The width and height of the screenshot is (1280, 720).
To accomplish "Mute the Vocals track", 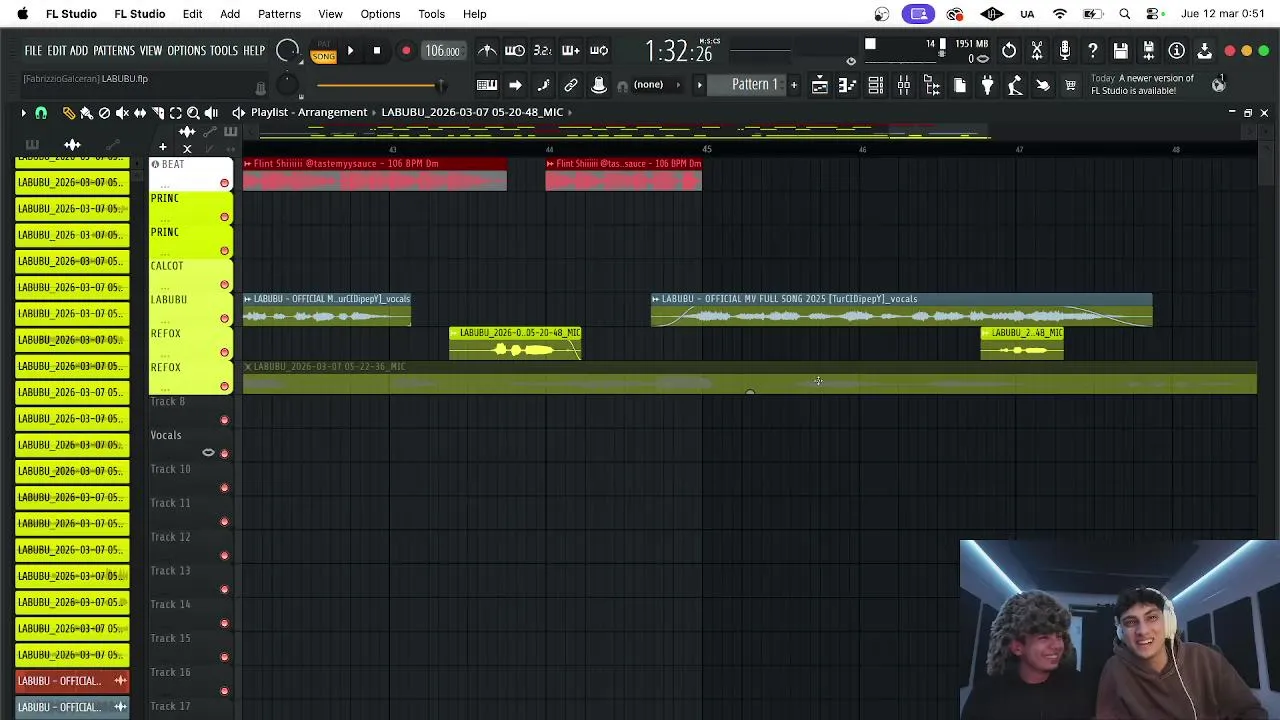I will pyautogui.click(x=224, y=454).
